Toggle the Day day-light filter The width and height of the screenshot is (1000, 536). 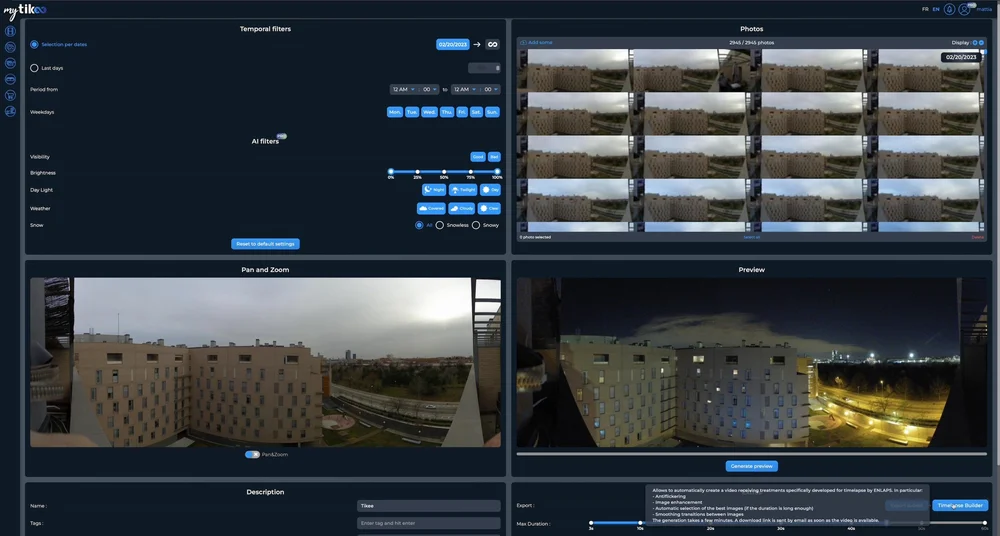(x=490, y=190)
